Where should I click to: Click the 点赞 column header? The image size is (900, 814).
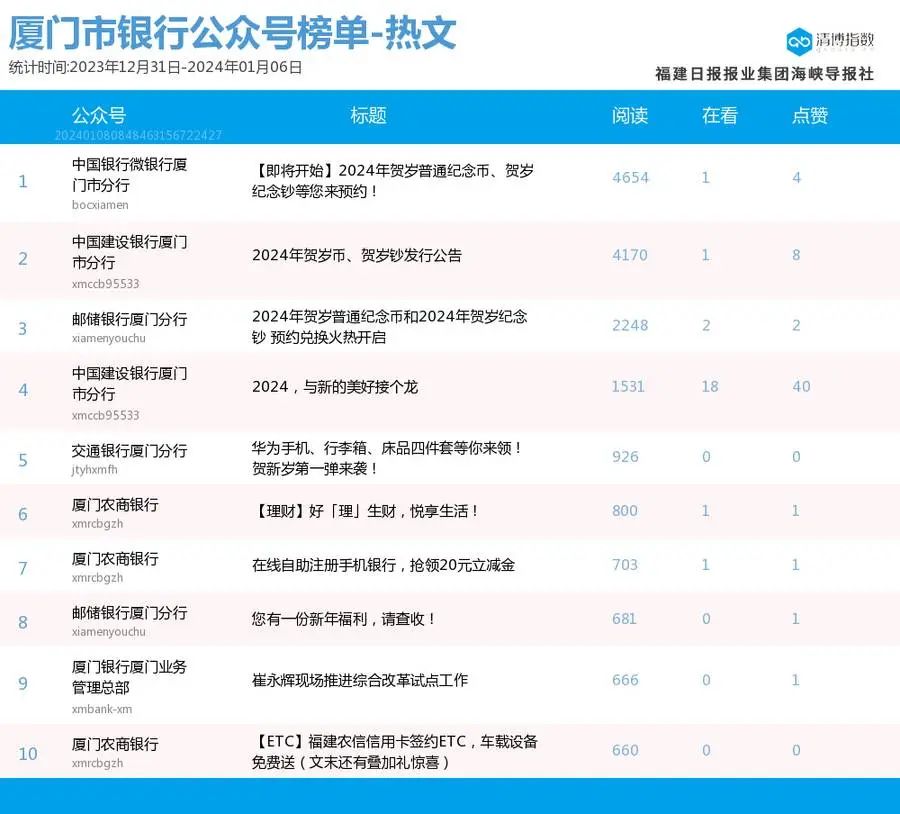coord(809,115)
